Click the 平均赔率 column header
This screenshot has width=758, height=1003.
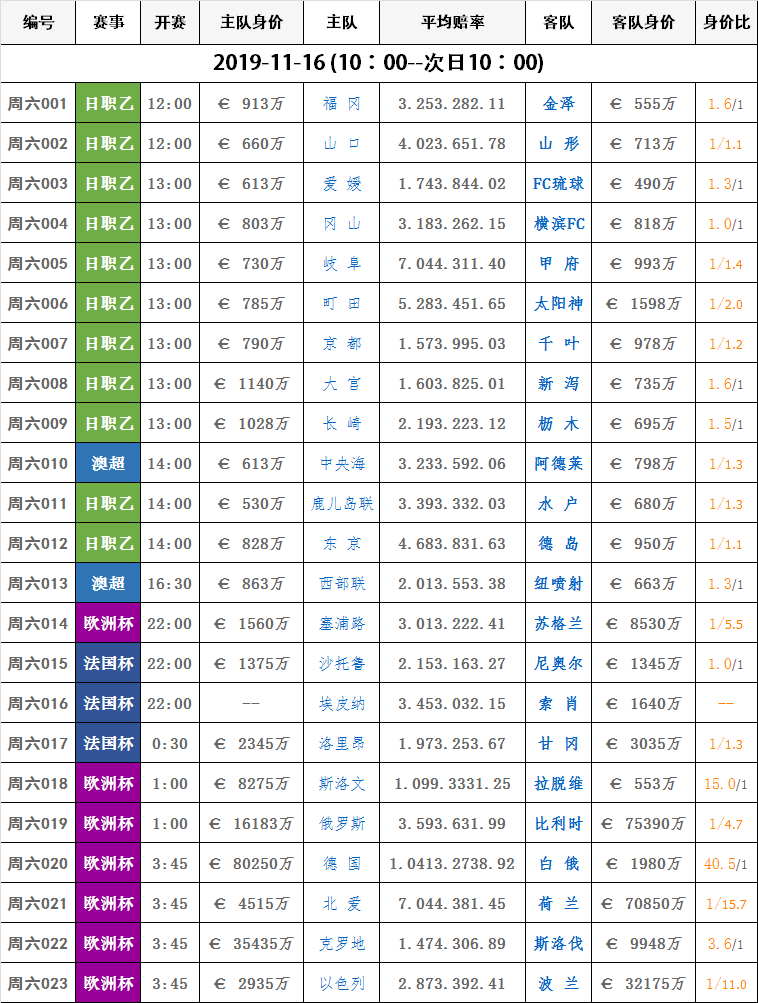coord(451,22)
